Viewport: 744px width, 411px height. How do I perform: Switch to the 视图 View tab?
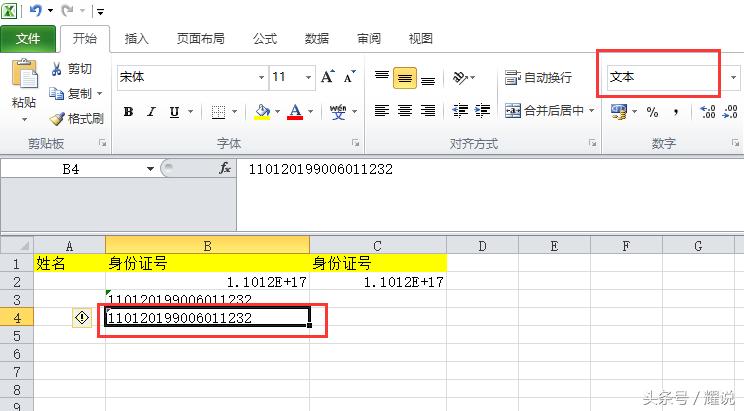(421, 38)
